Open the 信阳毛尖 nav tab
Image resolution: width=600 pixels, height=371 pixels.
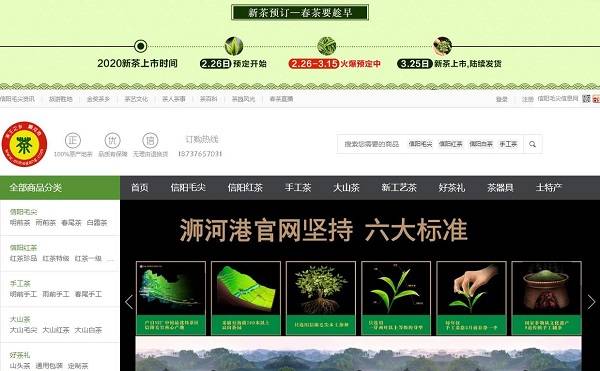(188, 187)
